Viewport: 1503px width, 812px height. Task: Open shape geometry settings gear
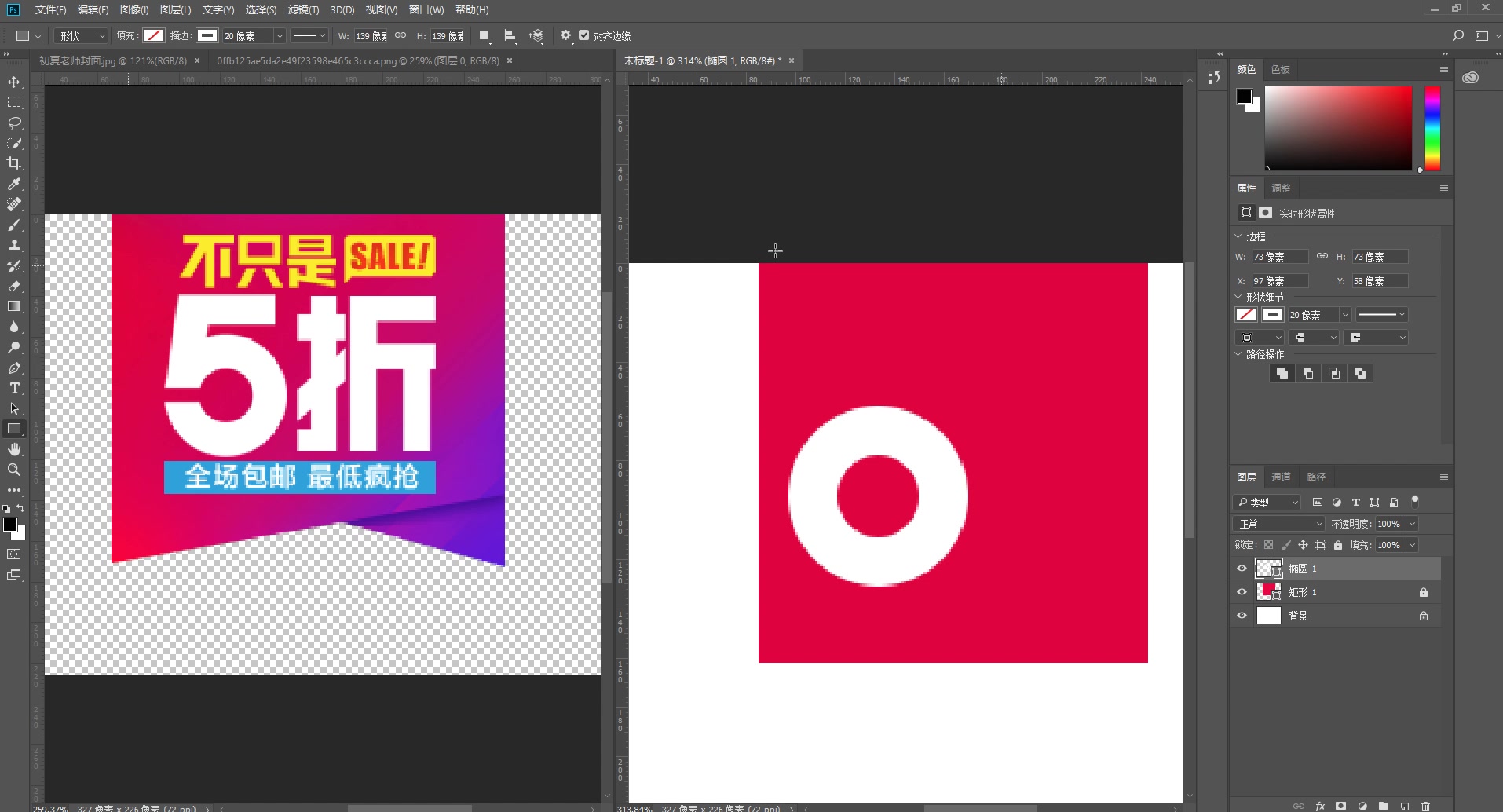coord(565,36)
